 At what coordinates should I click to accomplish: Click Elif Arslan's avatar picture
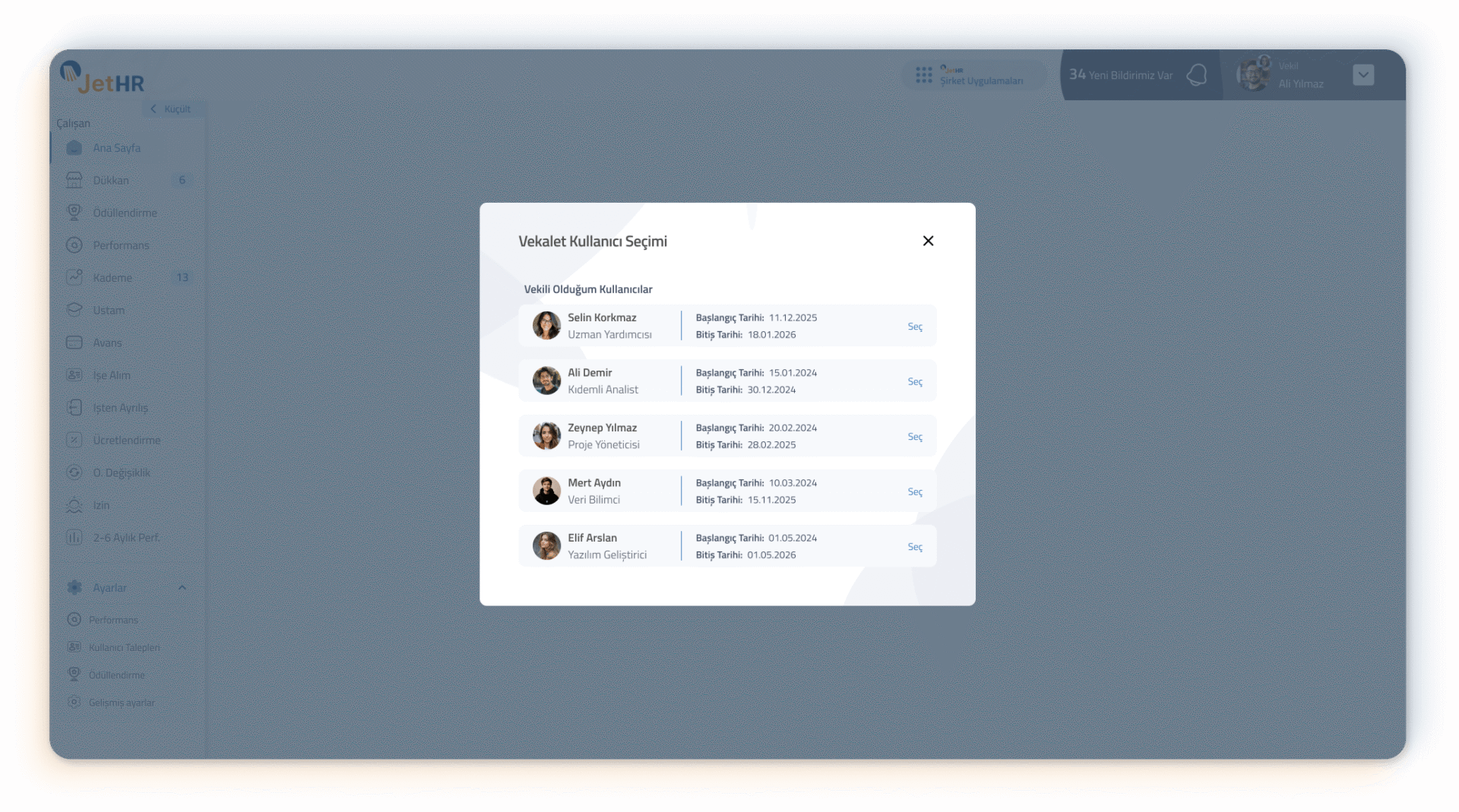tap(546, 546)
